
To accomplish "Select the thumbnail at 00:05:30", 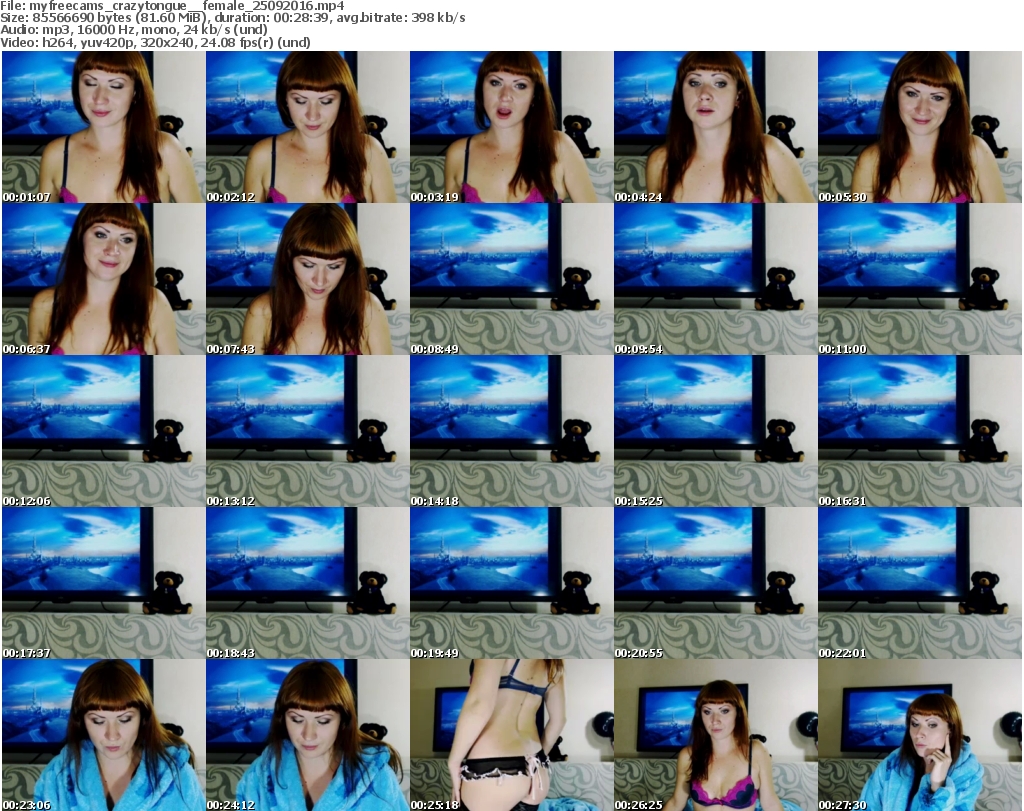I will point(918,127).
